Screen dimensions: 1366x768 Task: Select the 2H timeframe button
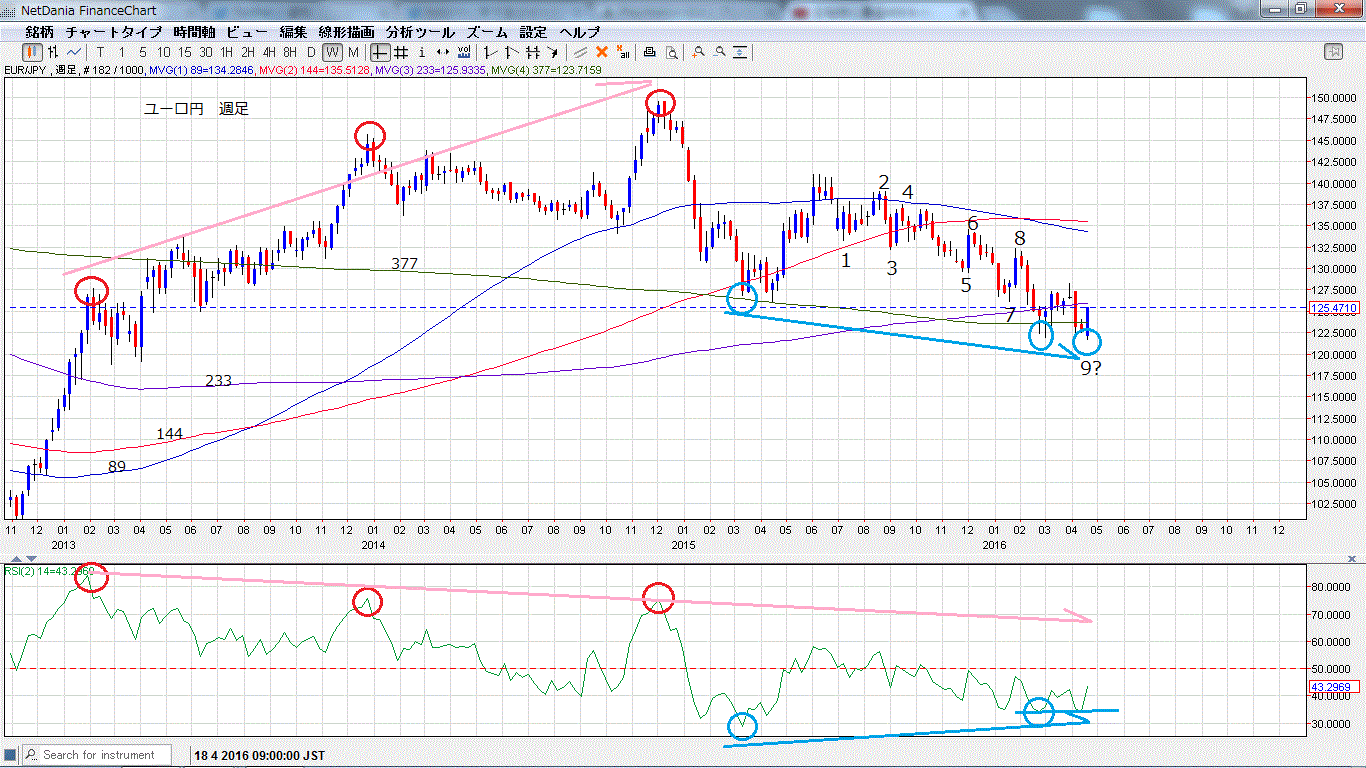[247, 51]
